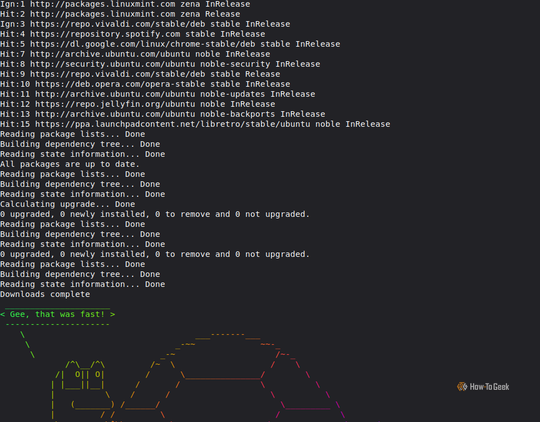Click the ppa.launchpadcontent.net libretro line
540x422 pixels.
195,124
